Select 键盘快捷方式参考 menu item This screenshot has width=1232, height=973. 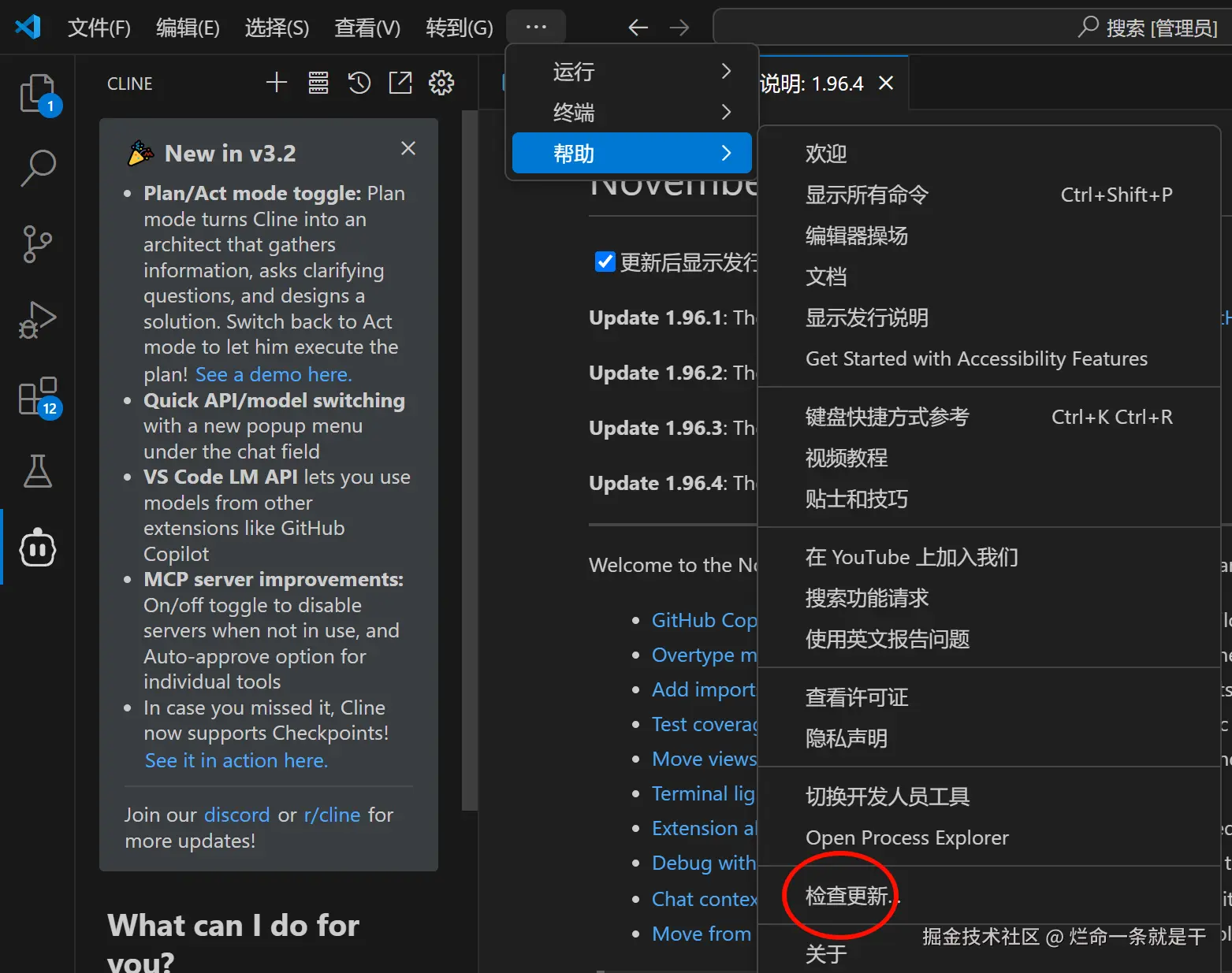click(x=989, y=417)
